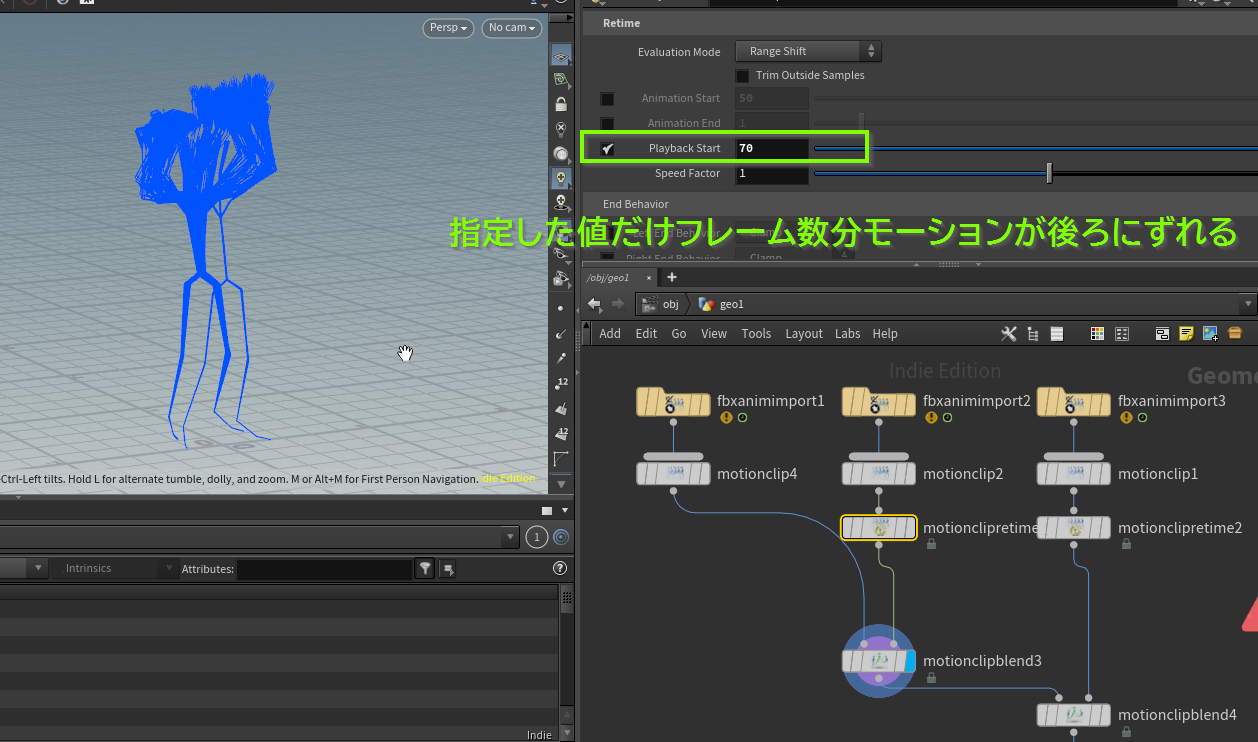This screenshot has width=1258, height=742.
Task: Open the Go menu
Action: (x=679, y=334)
